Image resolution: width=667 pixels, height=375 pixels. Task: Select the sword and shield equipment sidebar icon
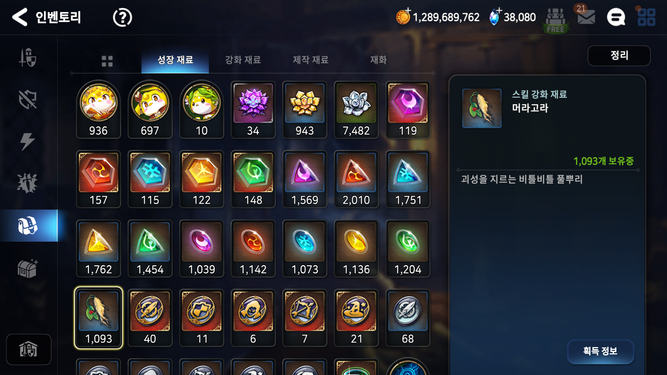point(28,58)
